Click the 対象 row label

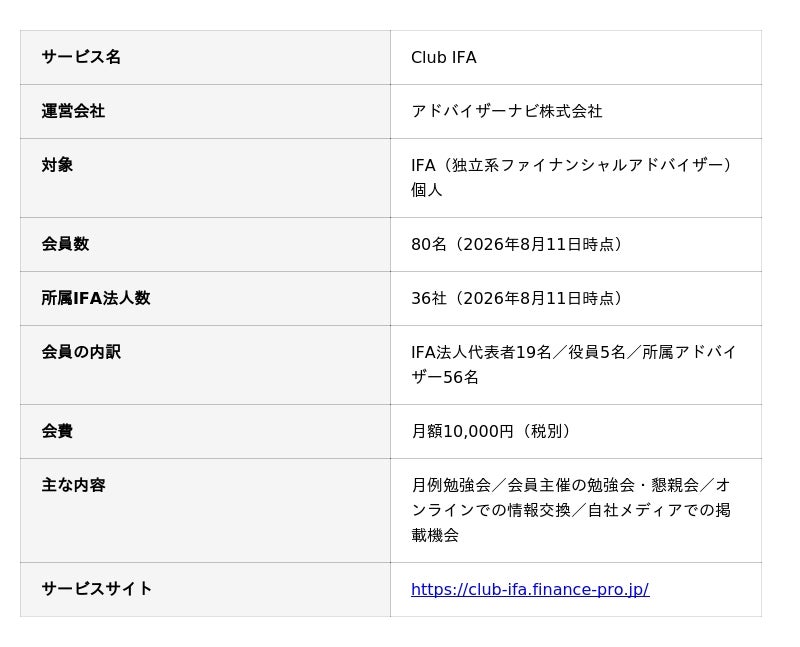(57, 165)
